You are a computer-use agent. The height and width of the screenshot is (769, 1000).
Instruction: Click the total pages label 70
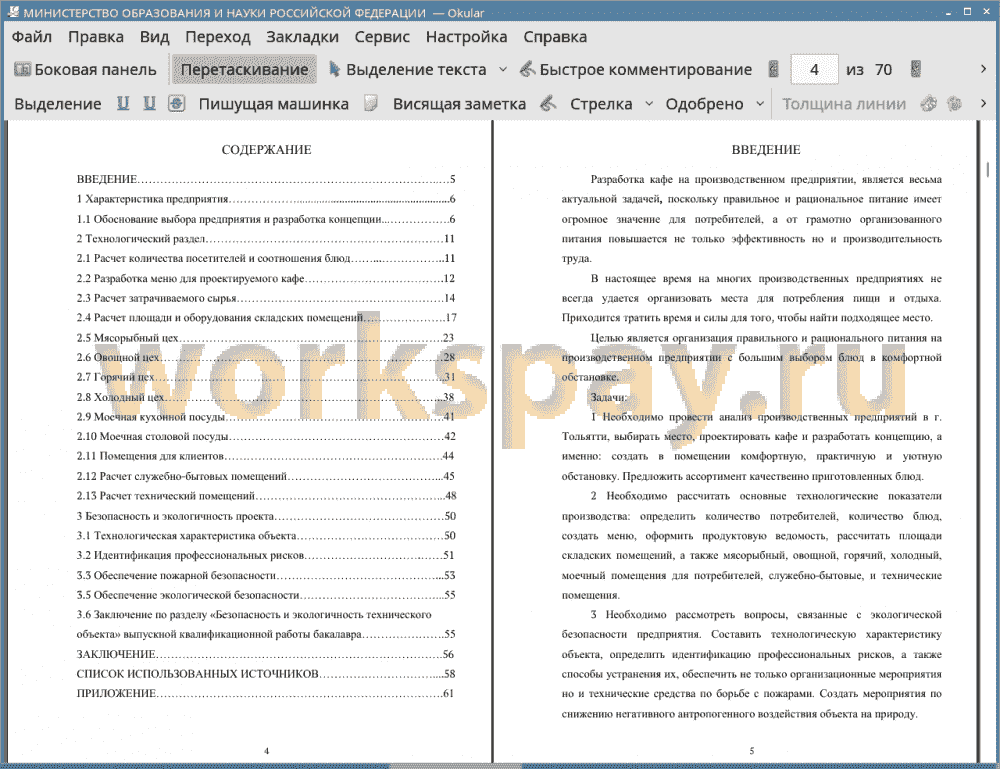click(x=883, y=70)
